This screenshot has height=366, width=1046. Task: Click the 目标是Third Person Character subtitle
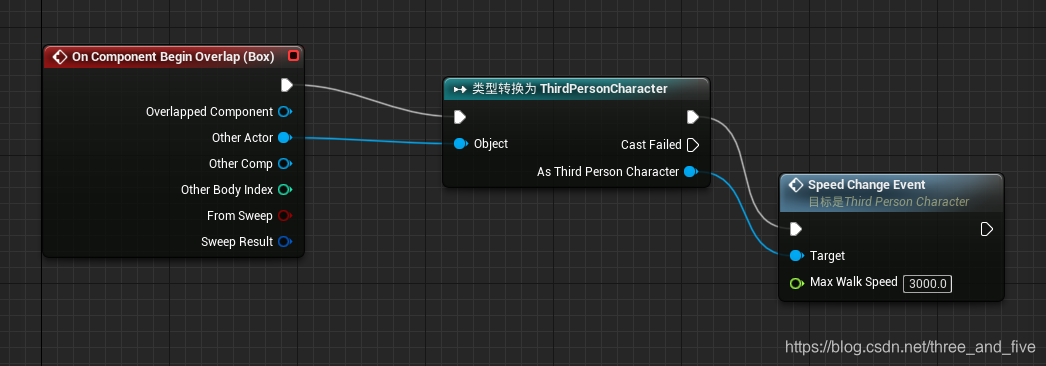point(889,201)
